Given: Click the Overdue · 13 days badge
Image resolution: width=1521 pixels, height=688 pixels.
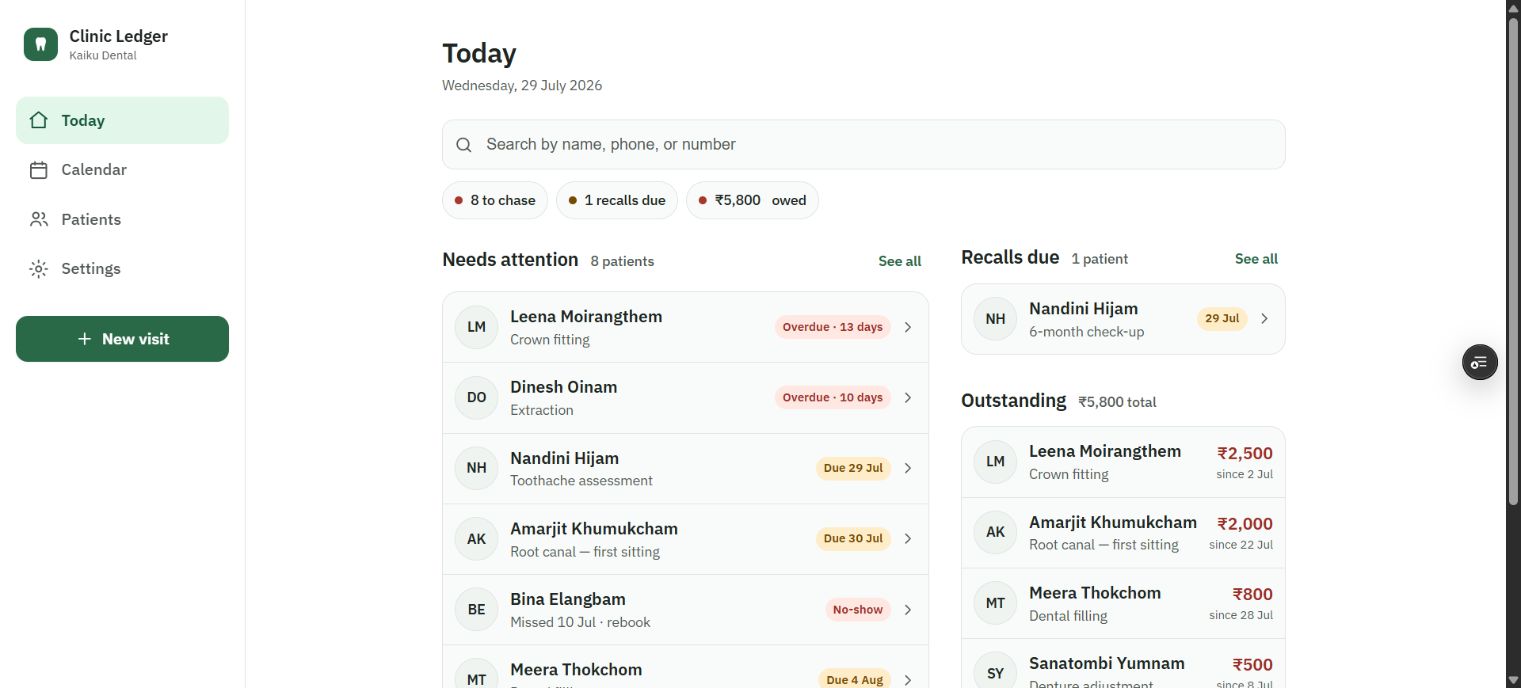Looking at the screenshot, I should point(833,327).
